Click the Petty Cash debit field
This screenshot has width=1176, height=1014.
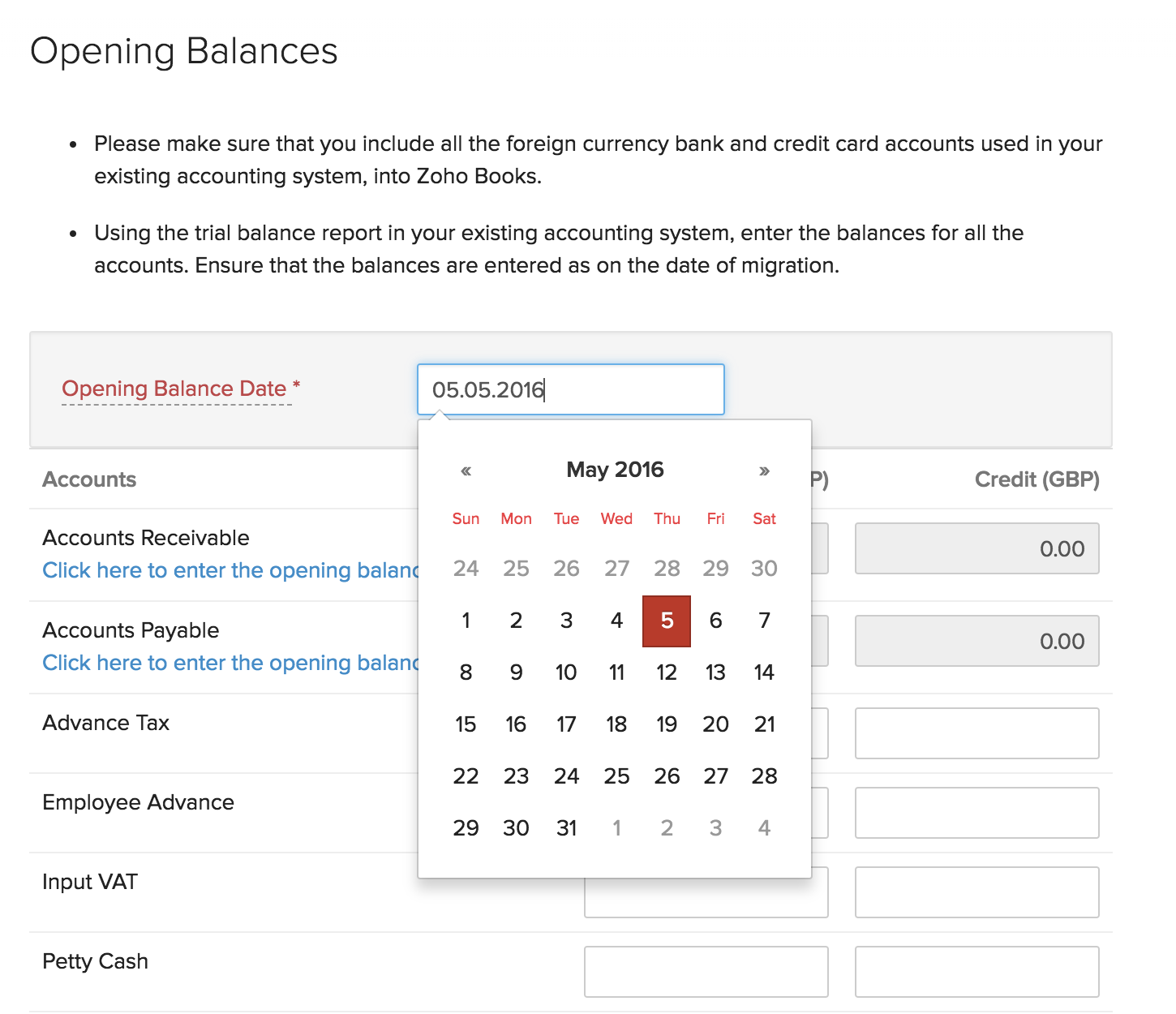click(706, 972)
